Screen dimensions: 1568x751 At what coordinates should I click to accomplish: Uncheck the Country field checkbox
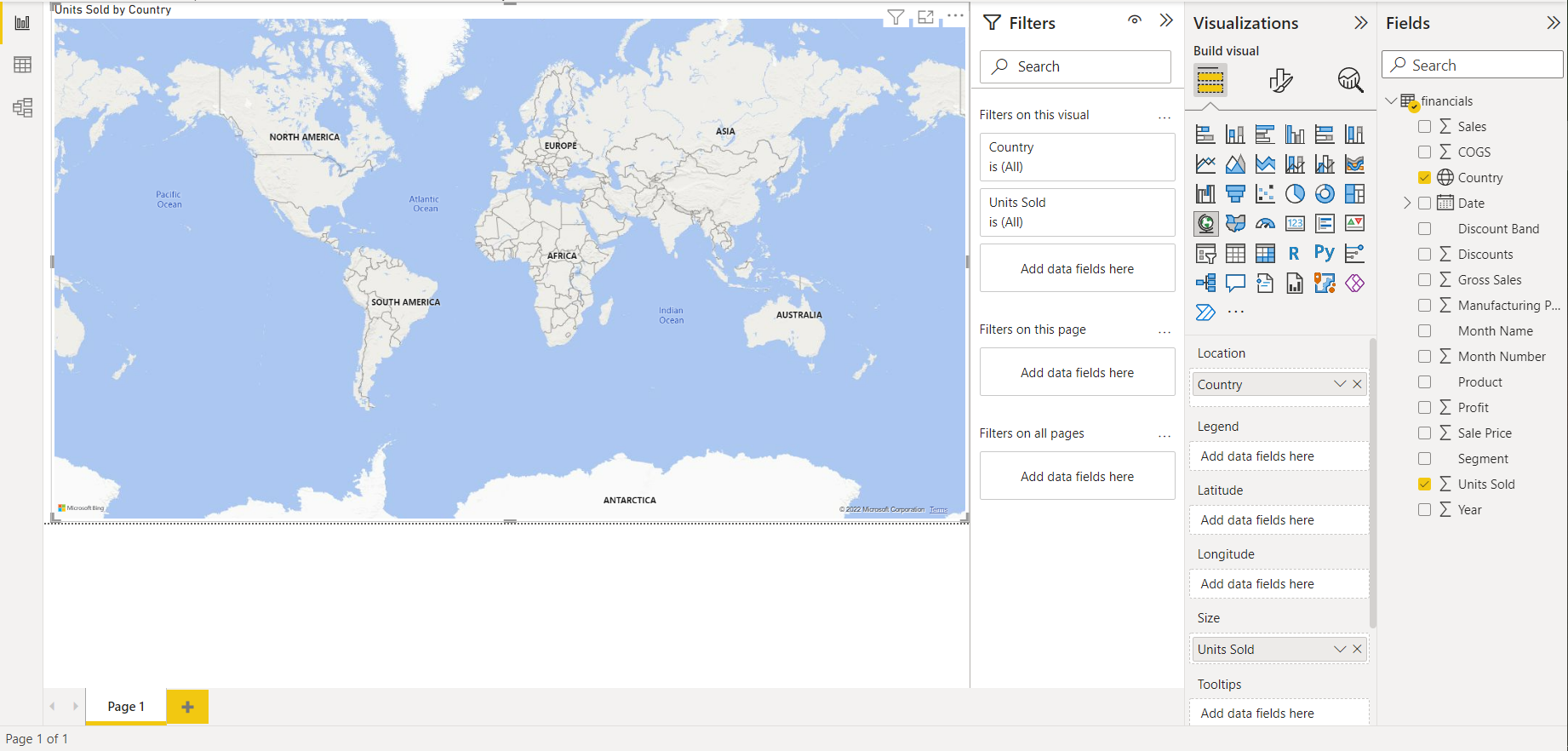[x=1424, y=178]
